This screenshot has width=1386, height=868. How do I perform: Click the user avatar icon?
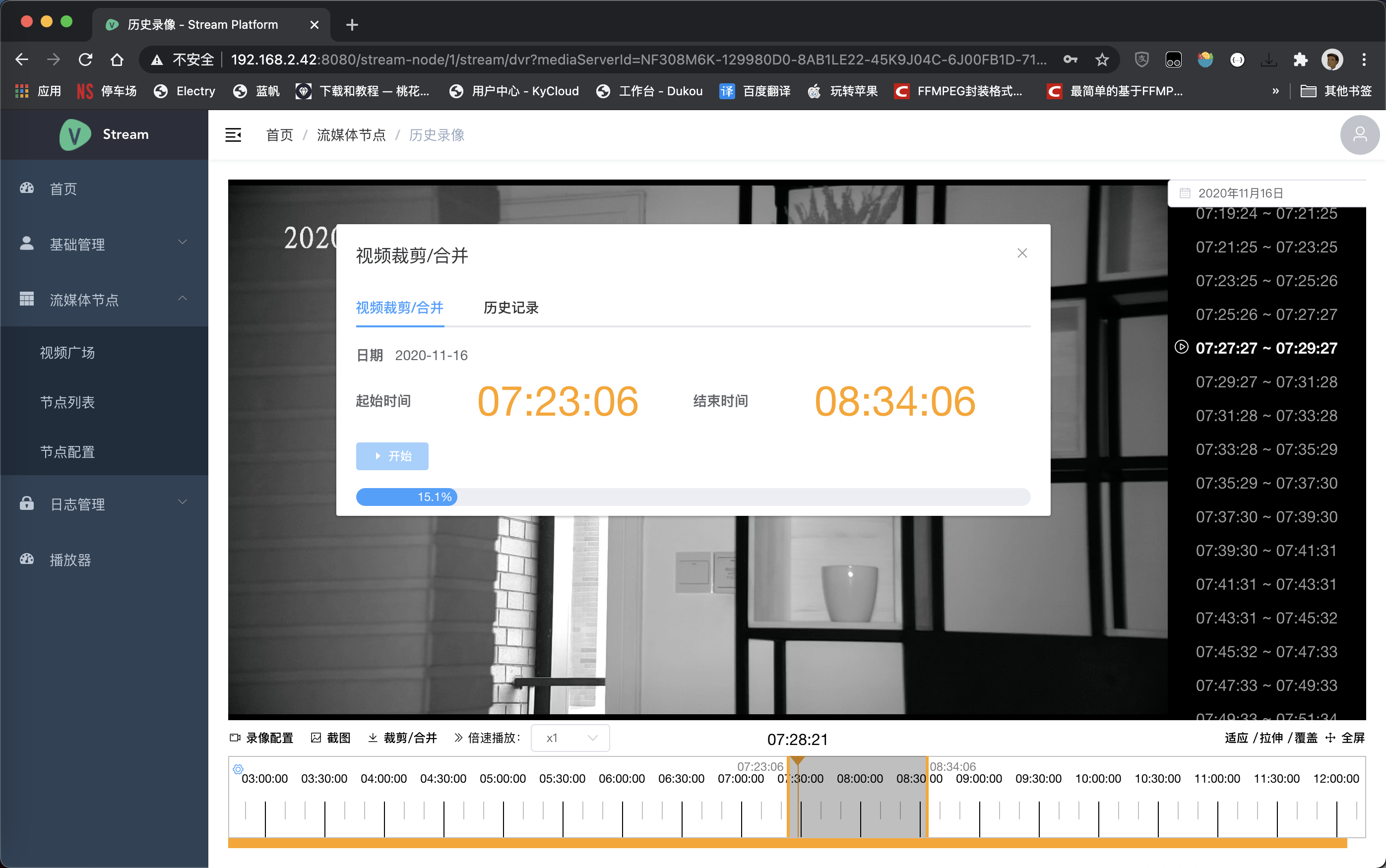click(1359, 135)
